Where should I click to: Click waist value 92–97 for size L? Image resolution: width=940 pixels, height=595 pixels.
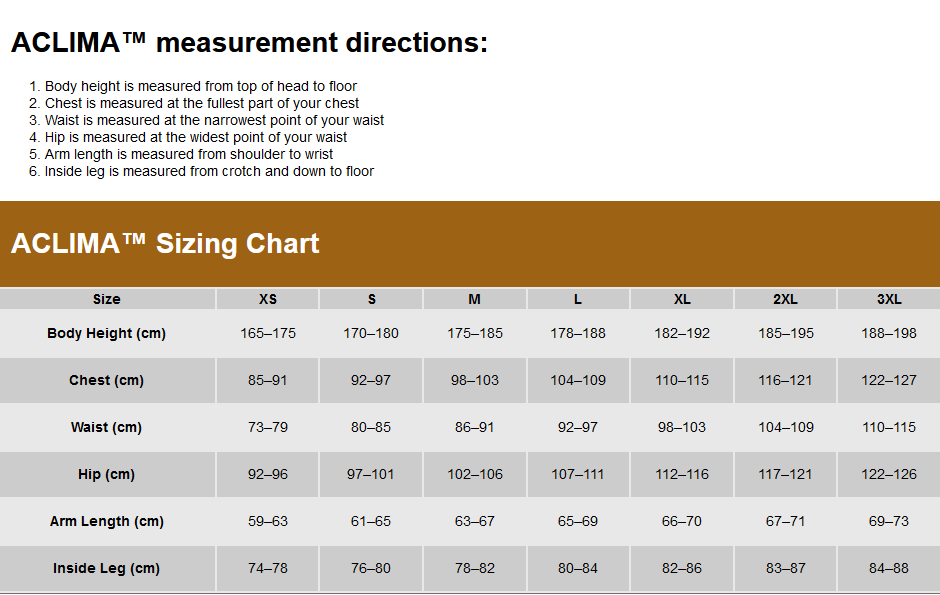point(578,427)
